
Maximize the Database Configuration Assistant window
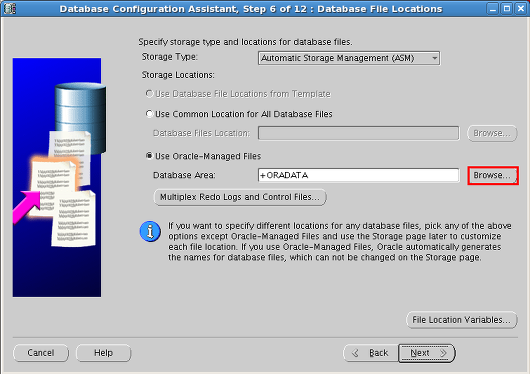507,8
